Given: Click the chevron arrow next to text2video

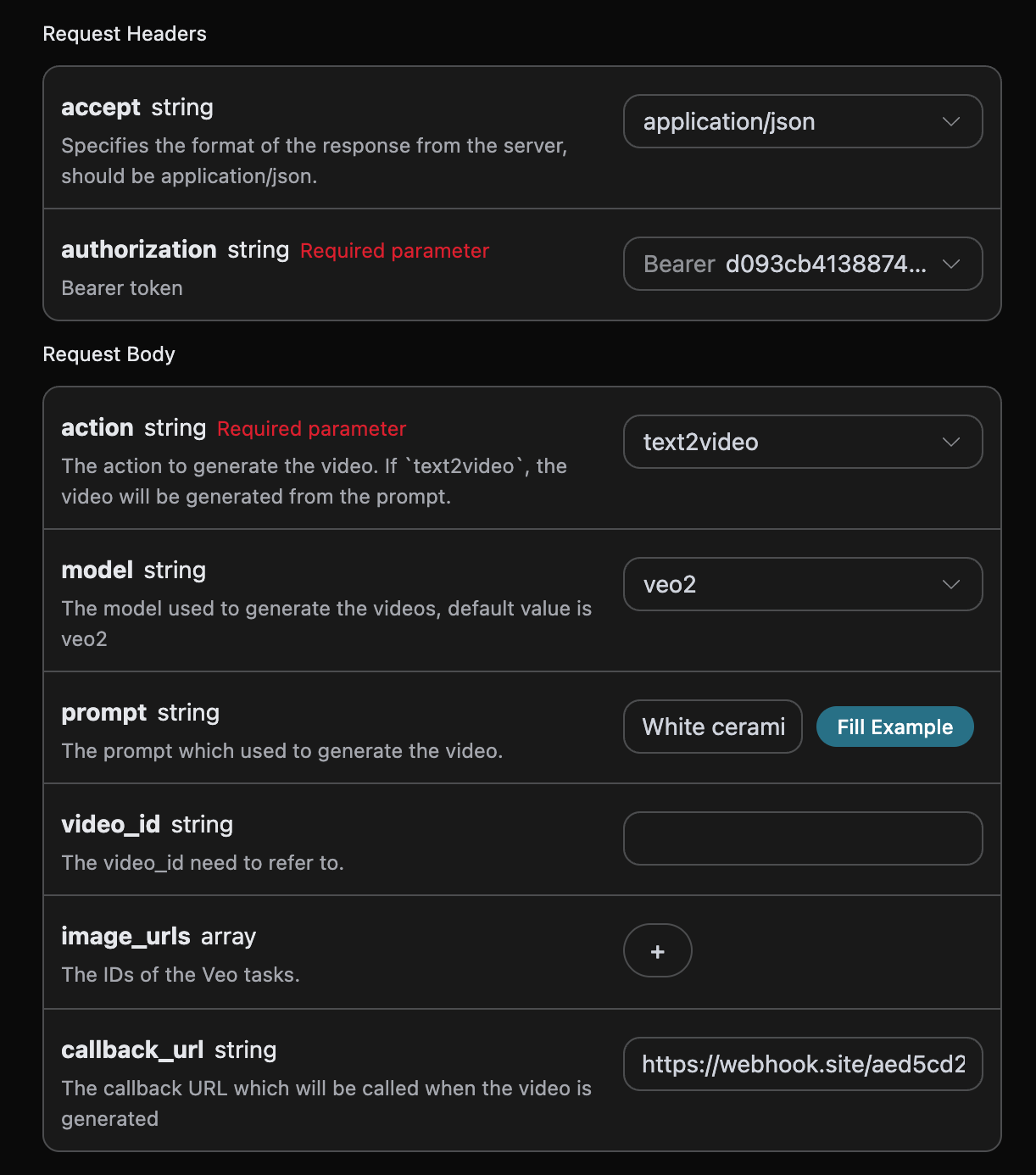Looking at the screenshot, I should (950, 443).
